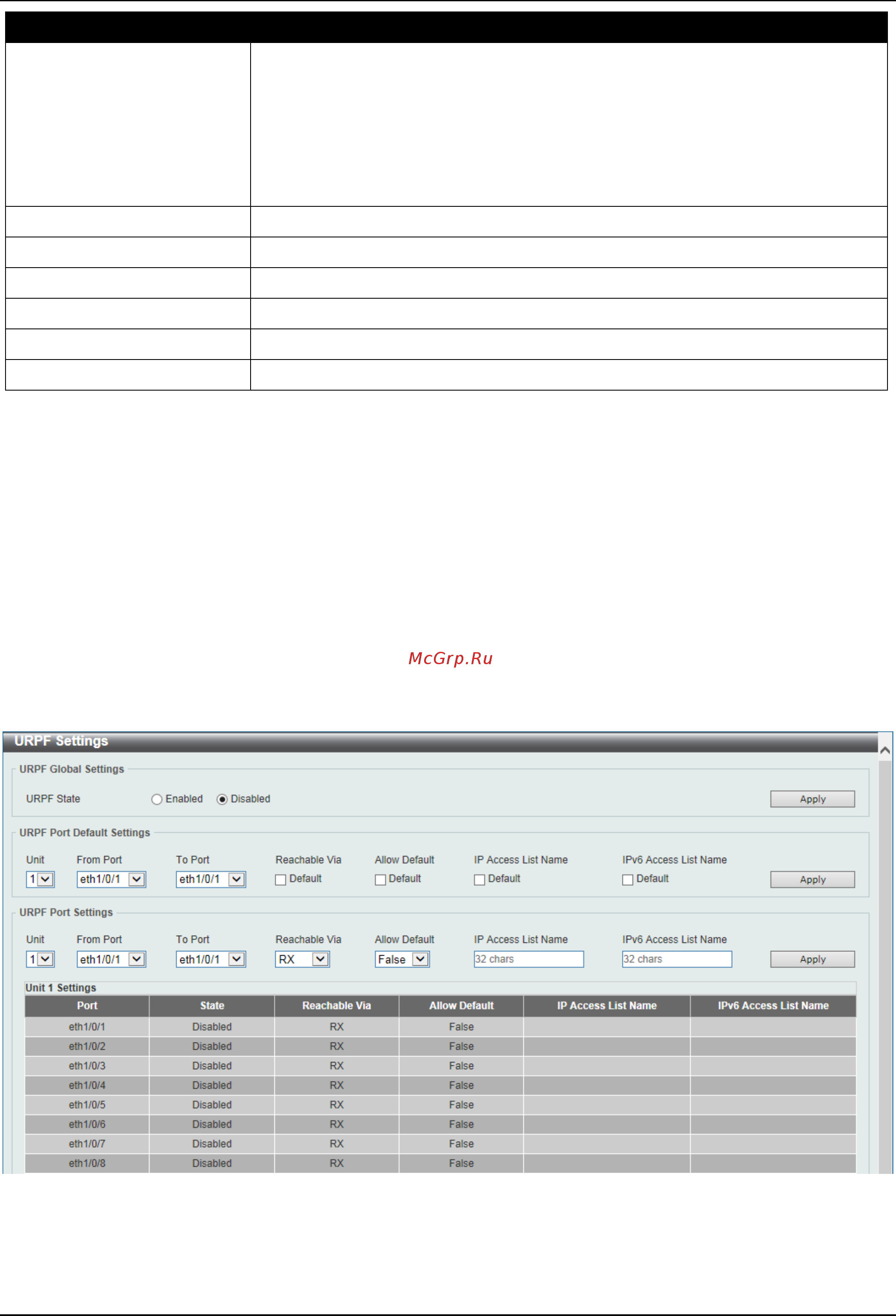The width and height of the screenshot is (896, 1316).
Task: Click the False value for eth1/0/5
Action: (x=461, y=1105)
